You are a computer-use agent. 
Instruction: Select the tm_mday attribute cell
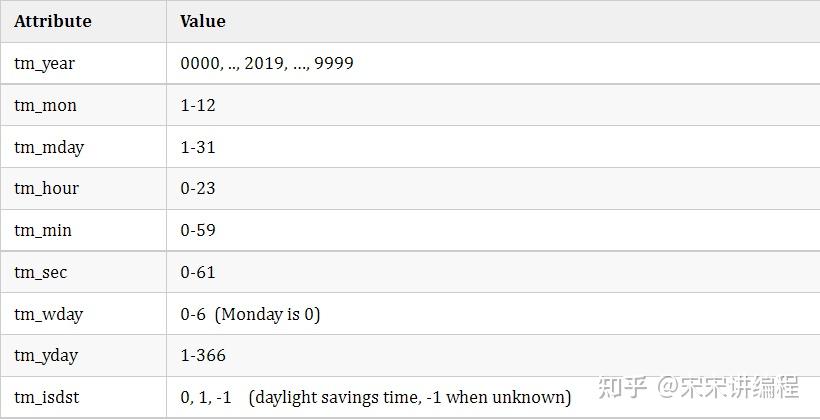point(49,147)
